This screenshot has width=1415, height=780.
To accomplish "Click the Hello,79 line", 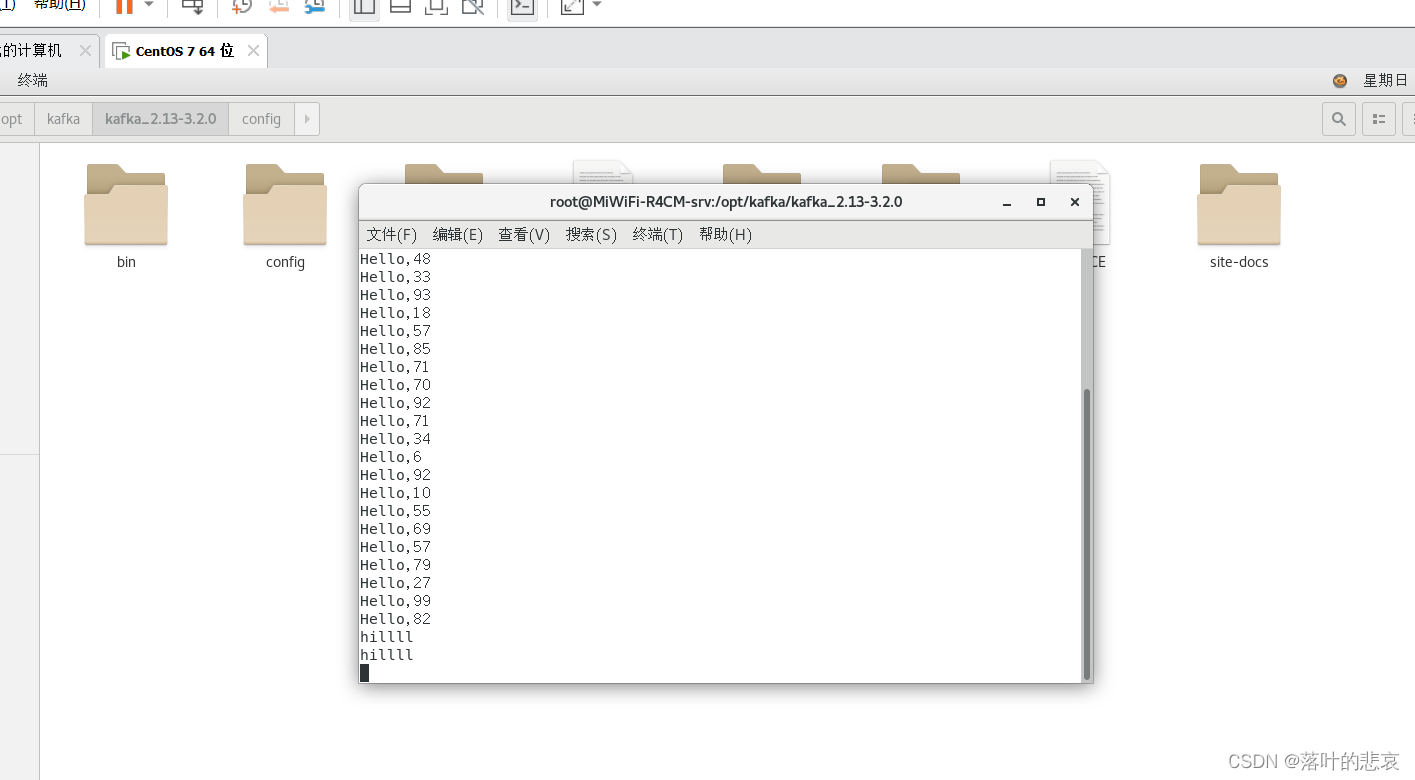I will click(x=395, y=565).
